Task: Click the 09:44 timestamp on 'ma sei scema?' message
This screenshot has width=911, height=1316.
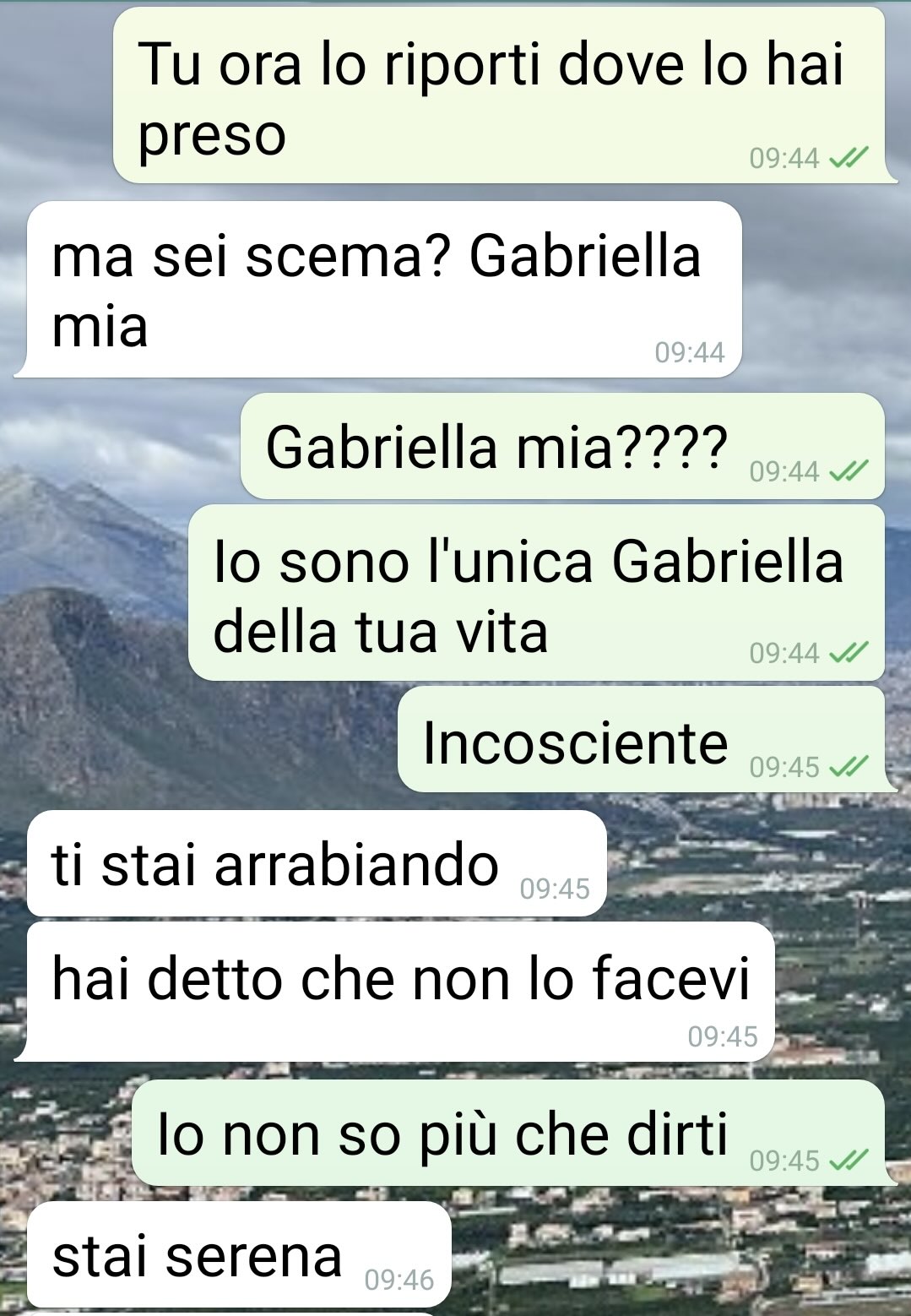Action: click(690, 352)
